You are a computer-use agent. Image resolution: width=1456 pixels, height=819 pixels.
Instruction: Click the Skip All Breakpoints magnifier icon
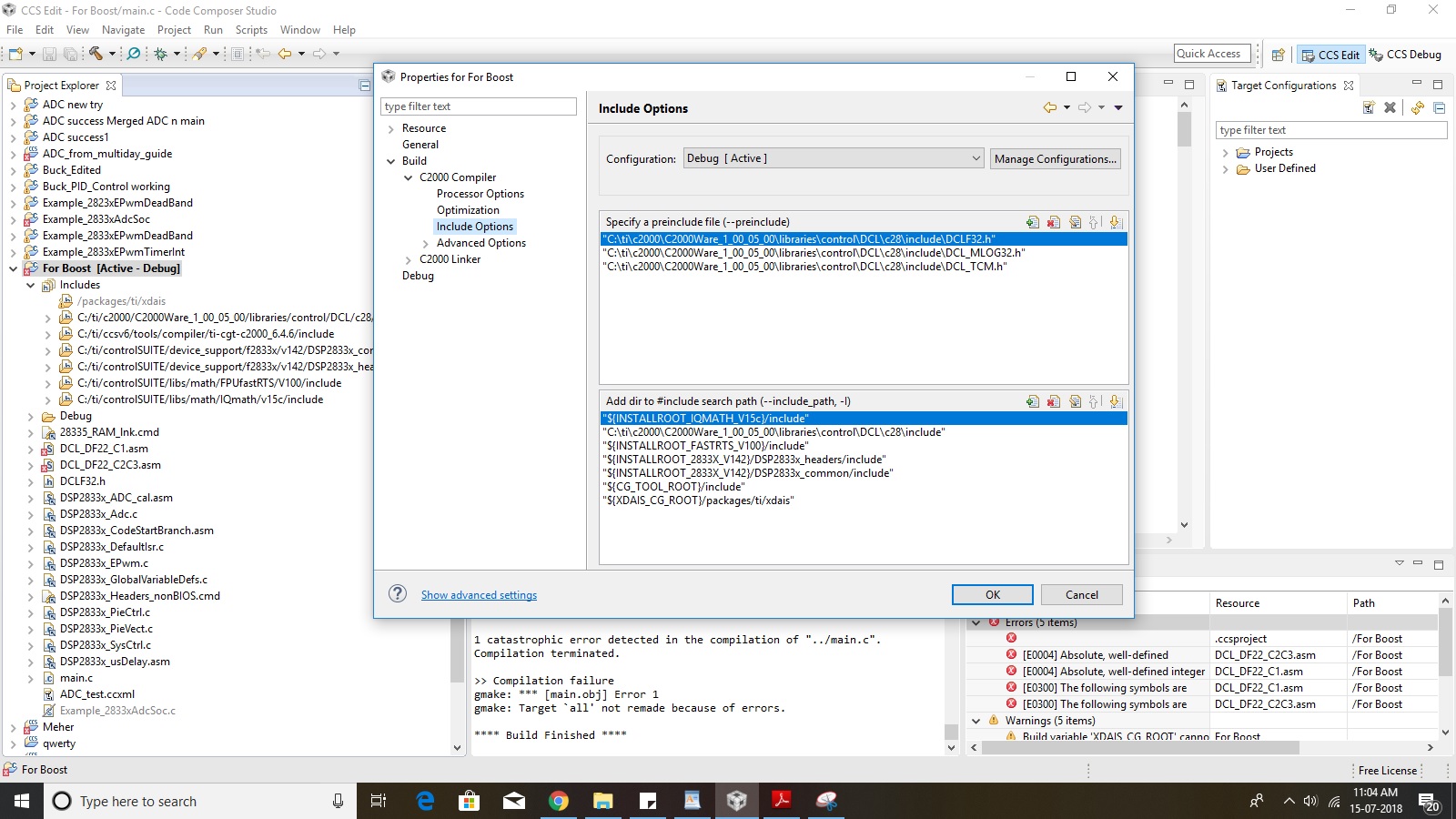pyautogui.click(x=134, y=55)
